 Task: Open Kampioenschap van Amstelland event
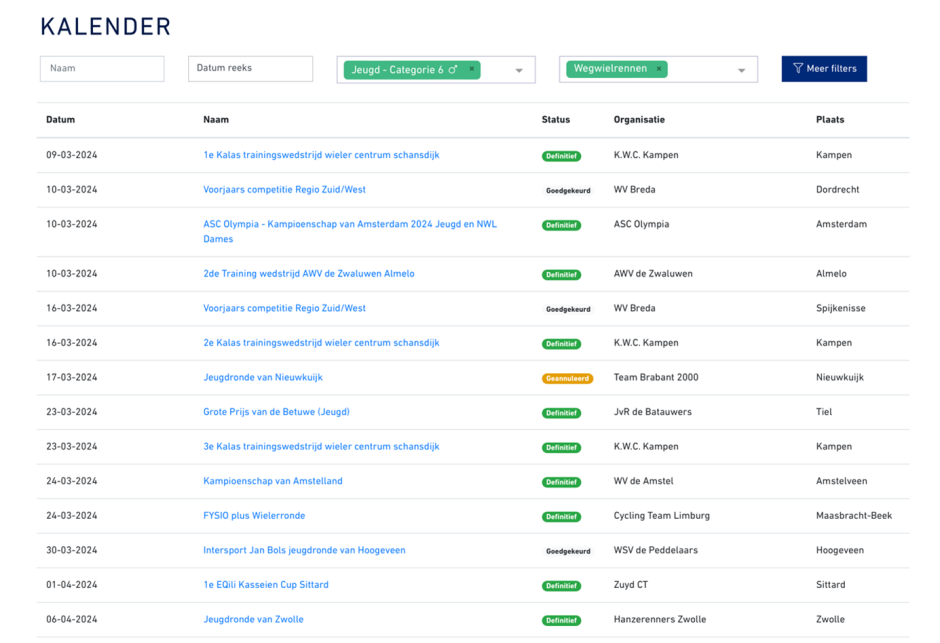click(272, 481)
